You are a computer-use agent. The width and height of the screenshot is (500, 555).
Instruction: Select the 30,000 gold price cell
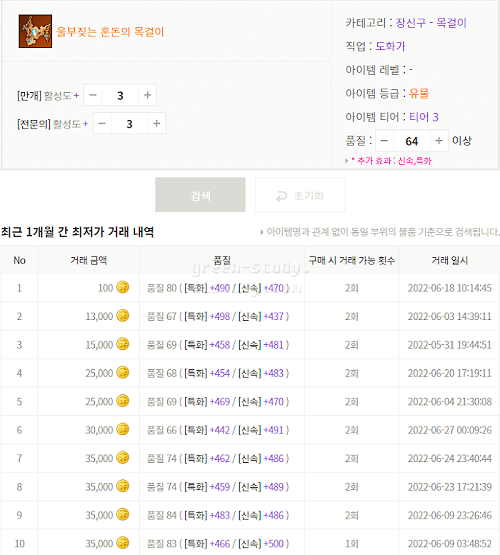[x=88, y=430]
